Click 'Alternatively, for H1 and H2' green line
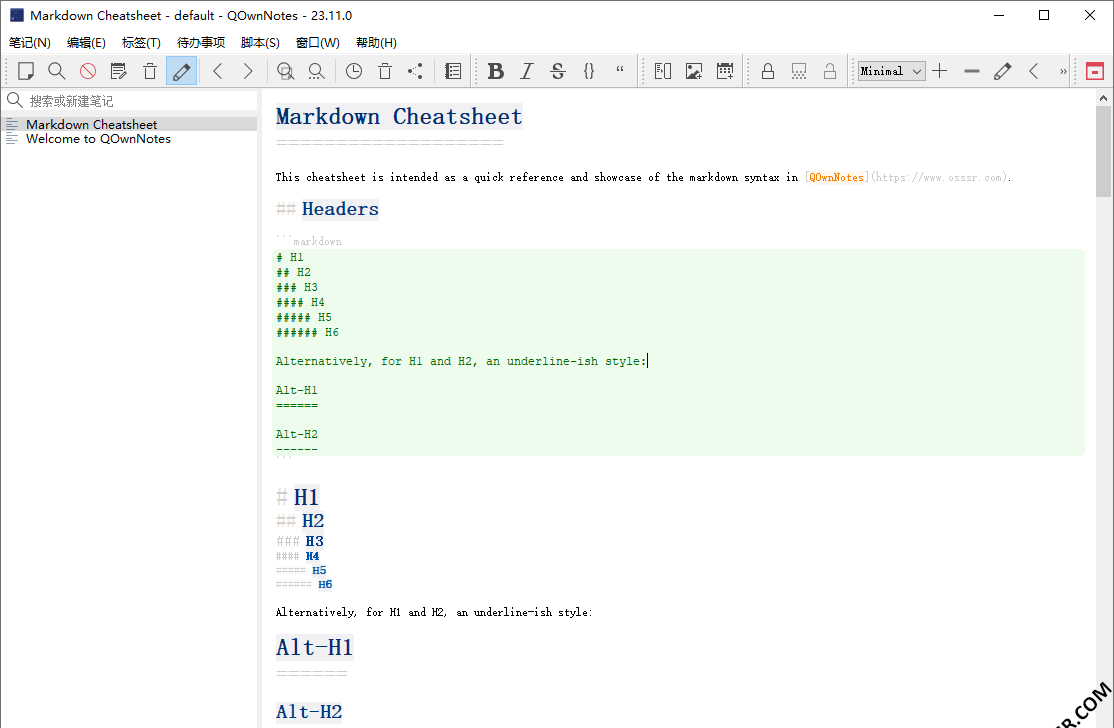Viewport: 1114px width, 728px height. pyautogui.click(x=461, y=362)
